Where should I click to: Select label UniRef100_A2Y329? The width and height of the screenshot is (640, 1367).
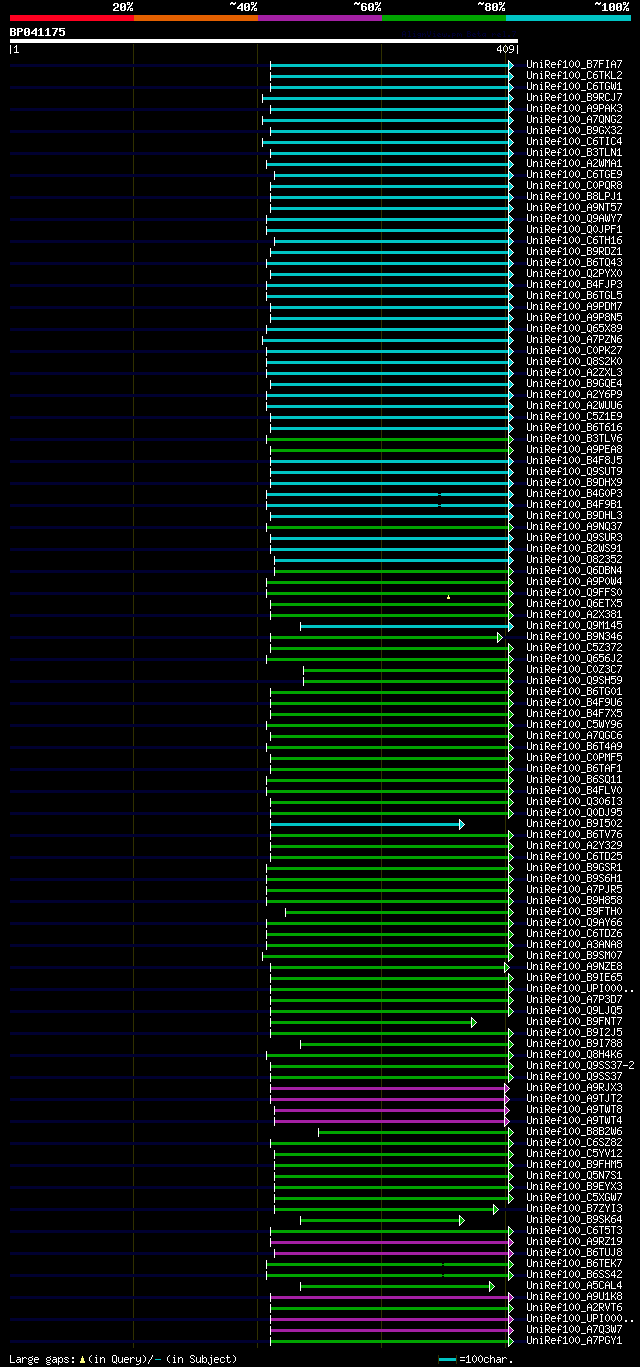click(574, 845)
